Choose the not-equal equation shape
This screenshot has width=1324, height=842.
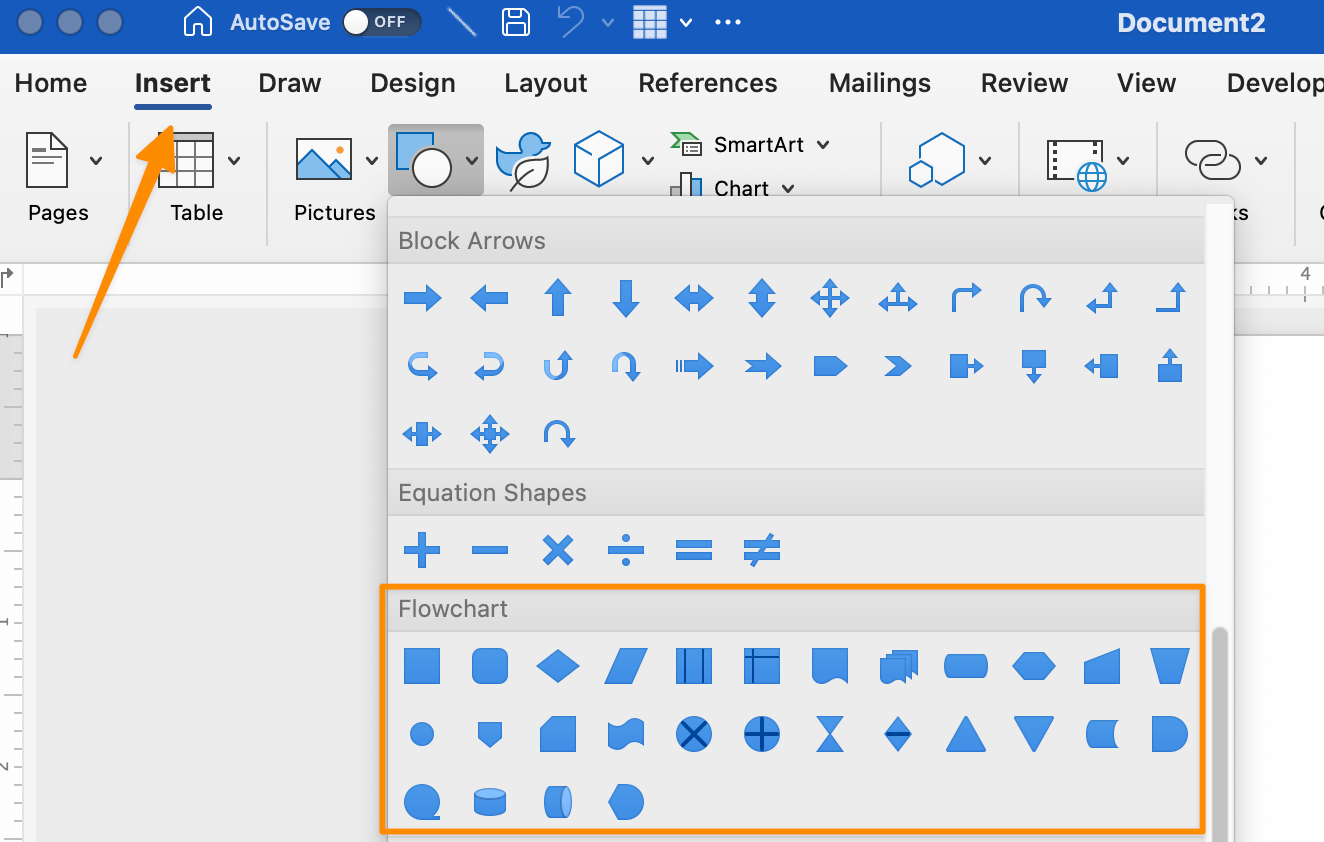click(x=761, y=550)
